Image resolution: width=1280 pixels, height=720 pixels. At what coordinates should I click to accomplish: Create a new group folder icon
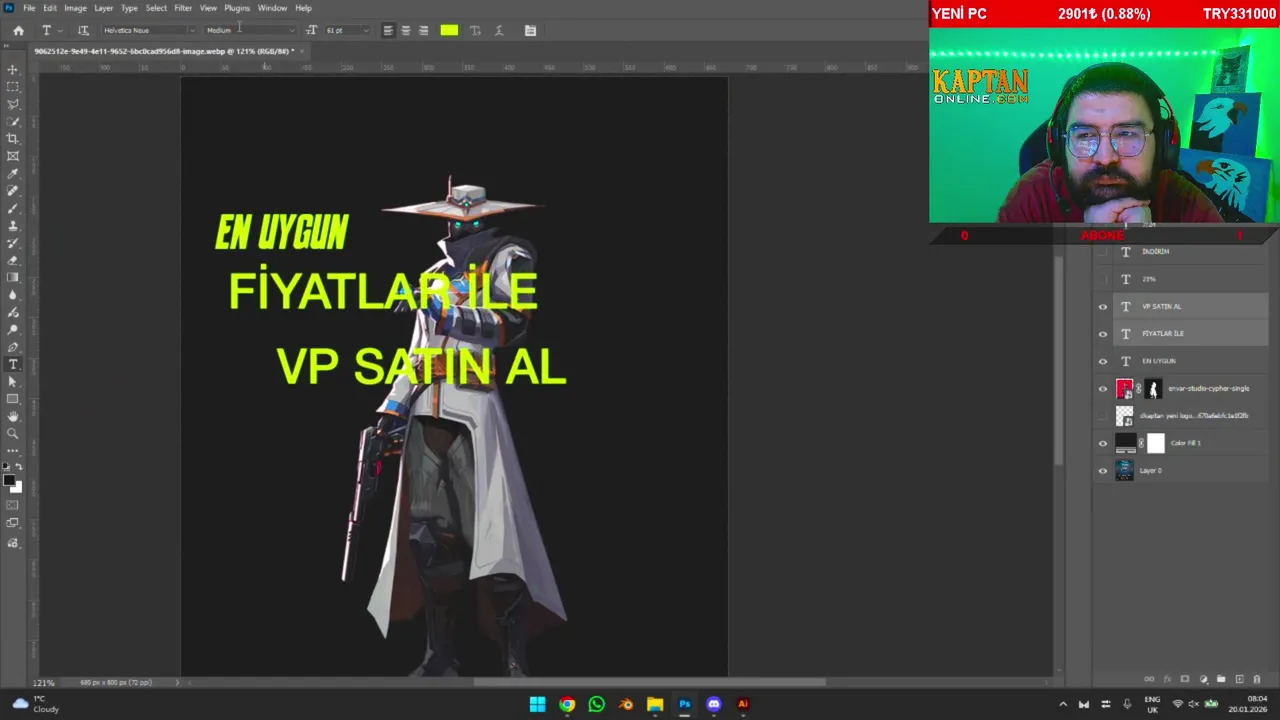click(x=1221, y=679)
